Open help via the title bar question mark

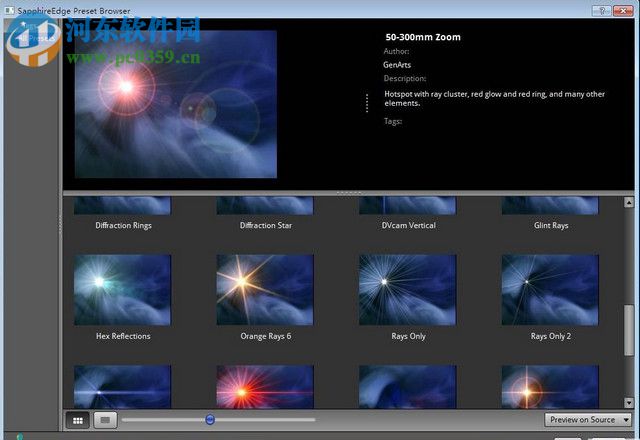602,11
